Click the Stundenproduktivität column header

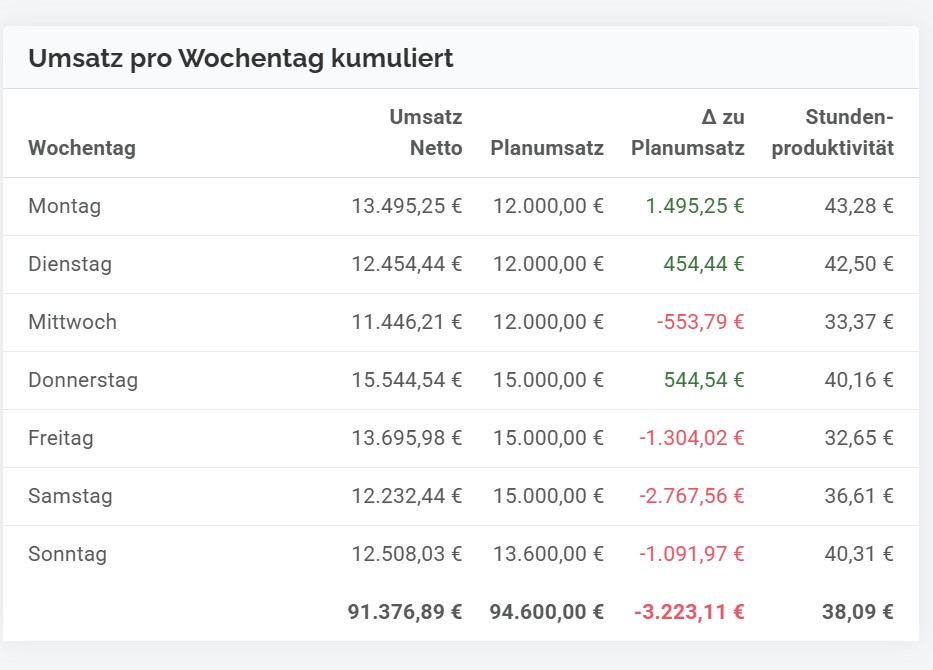coord(832,132)
